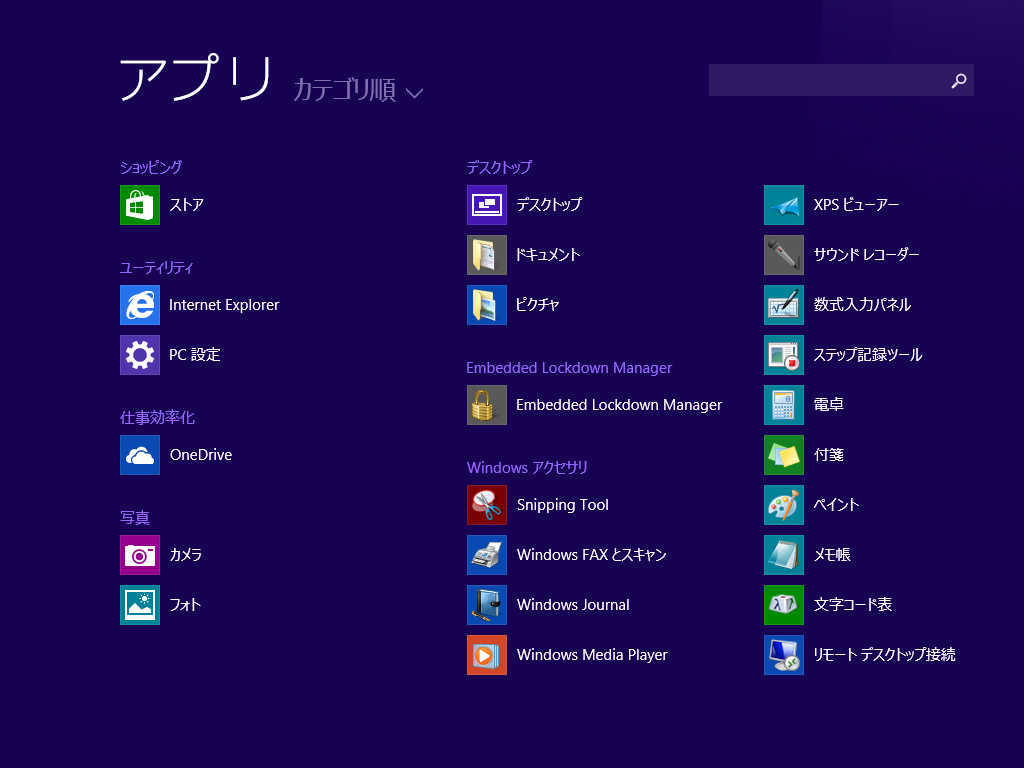1024x768 pixels.
Task: Launch the ステップ記録ツール icon
Action: pyautogui.click(x=784, y=355)
